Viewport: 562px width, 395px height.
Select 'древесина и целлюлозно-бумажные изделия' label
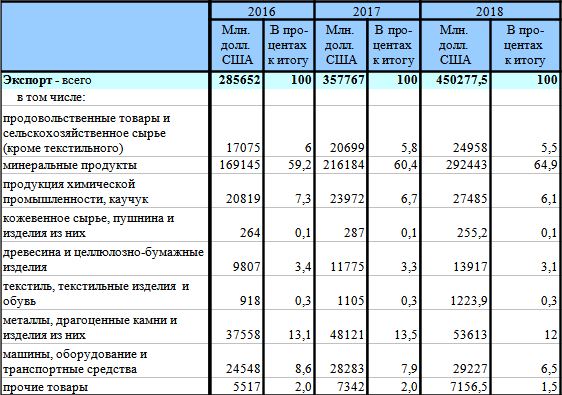click(103, 260)
